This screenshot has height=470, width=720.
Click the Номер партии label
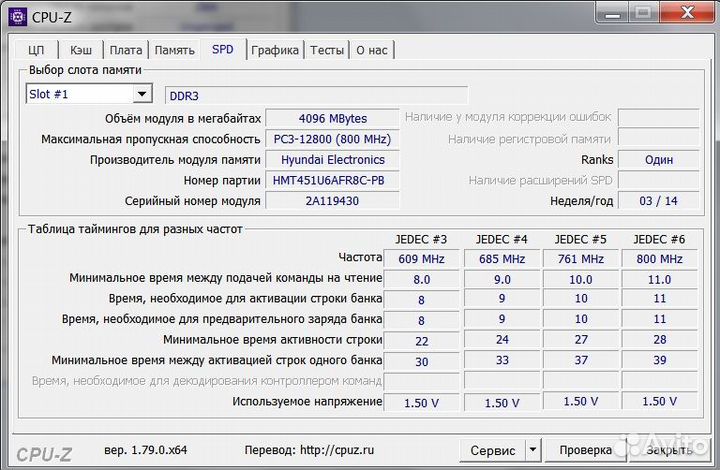(x=222, y=180)
